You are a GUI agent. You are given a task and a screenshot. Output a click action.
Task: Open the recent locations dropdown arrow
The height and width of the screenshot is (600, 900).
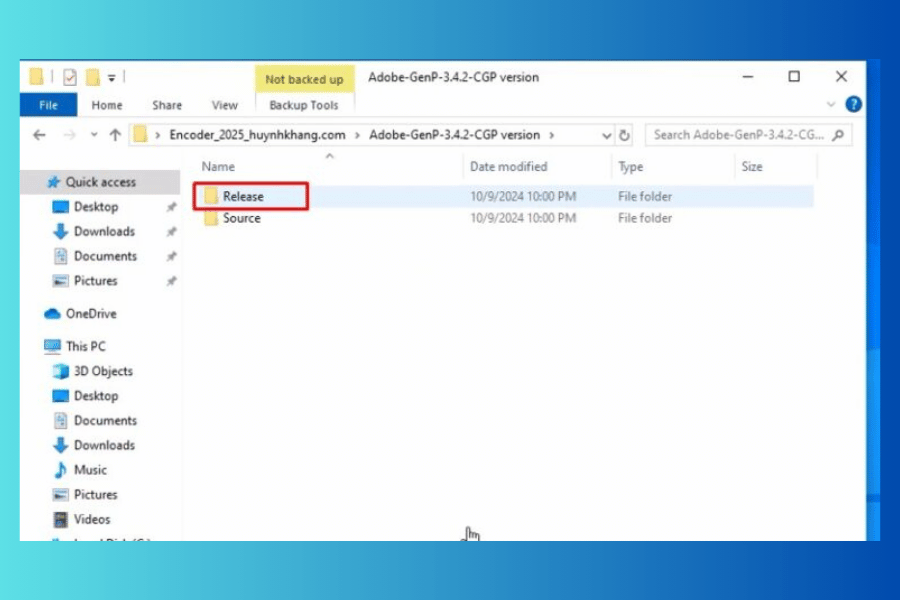pos(94,135)
